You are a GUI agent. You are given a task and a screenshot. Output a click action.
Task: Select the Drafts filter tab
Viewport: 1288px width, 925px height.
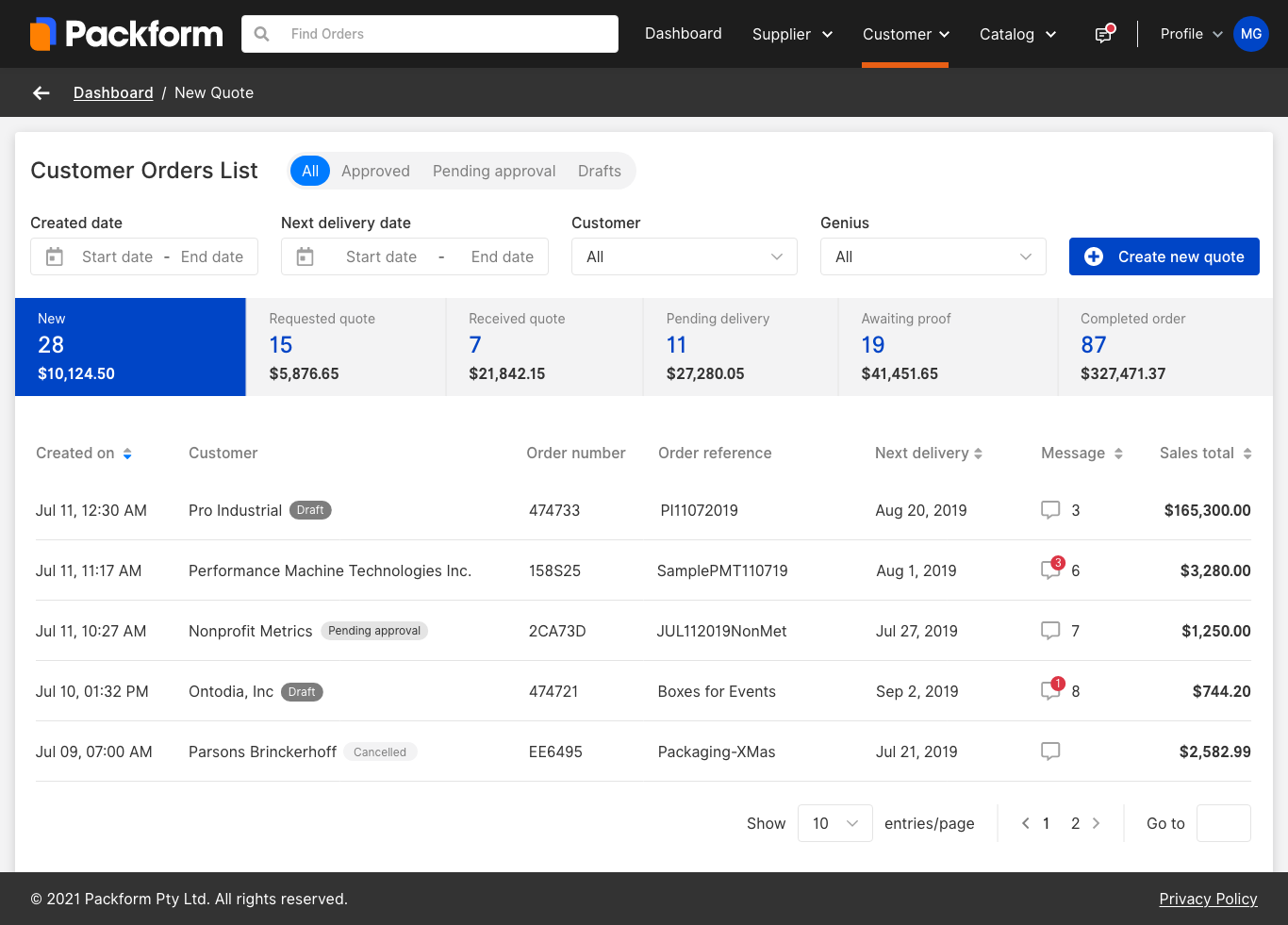point(600,171)
